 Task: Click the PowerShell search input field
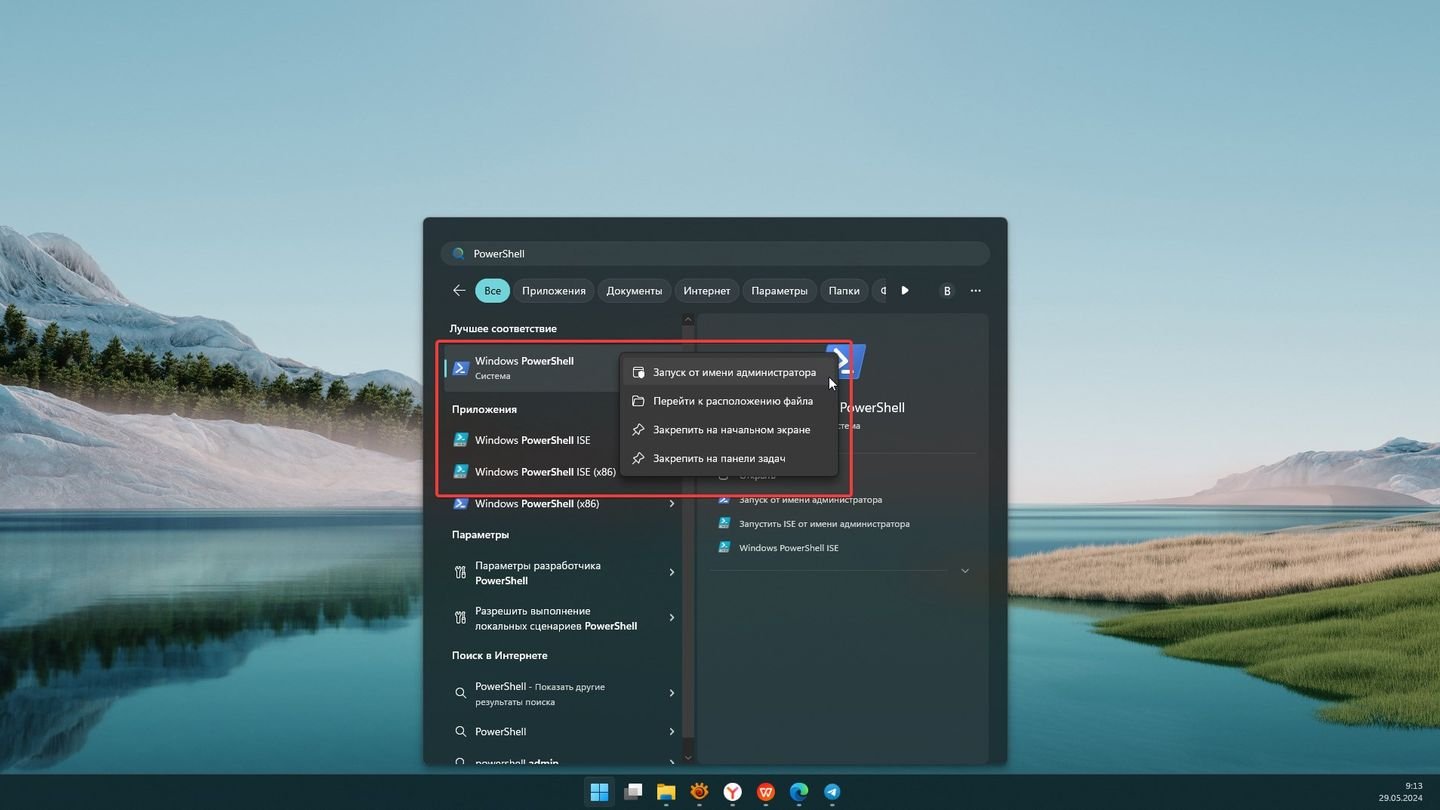(715, 254)
